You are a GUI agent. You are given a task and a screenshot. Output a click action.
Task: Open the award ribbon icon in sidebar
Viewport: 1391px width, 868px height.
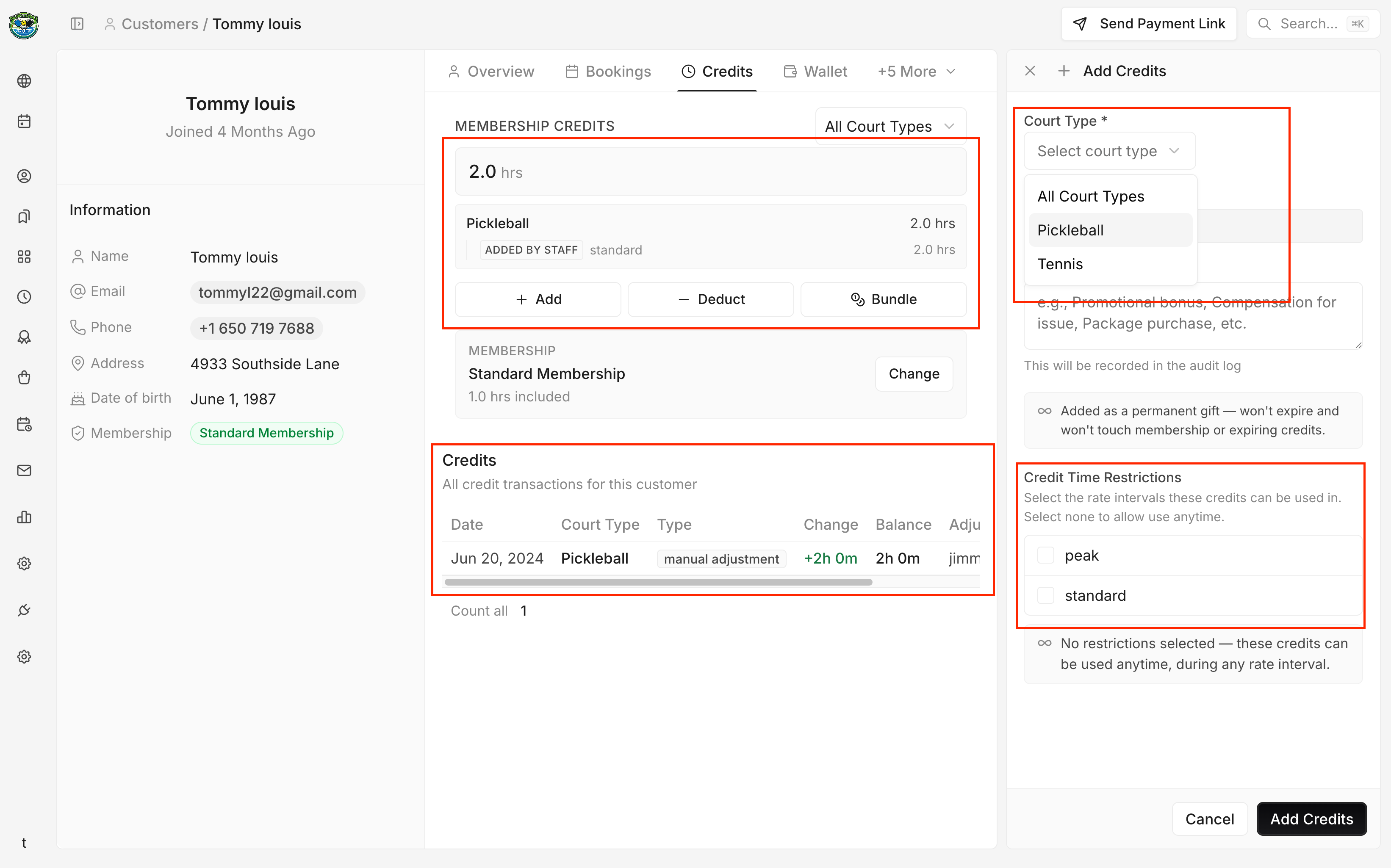click(x=24, y=337)
